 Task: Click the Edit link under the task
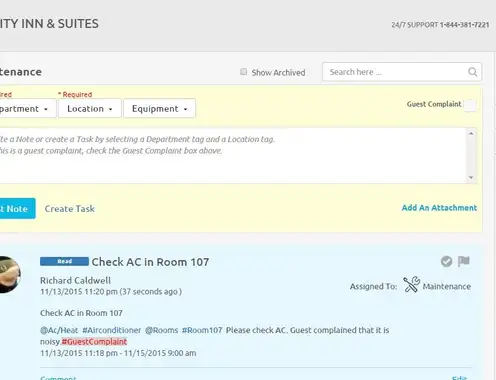coord(459,378)
